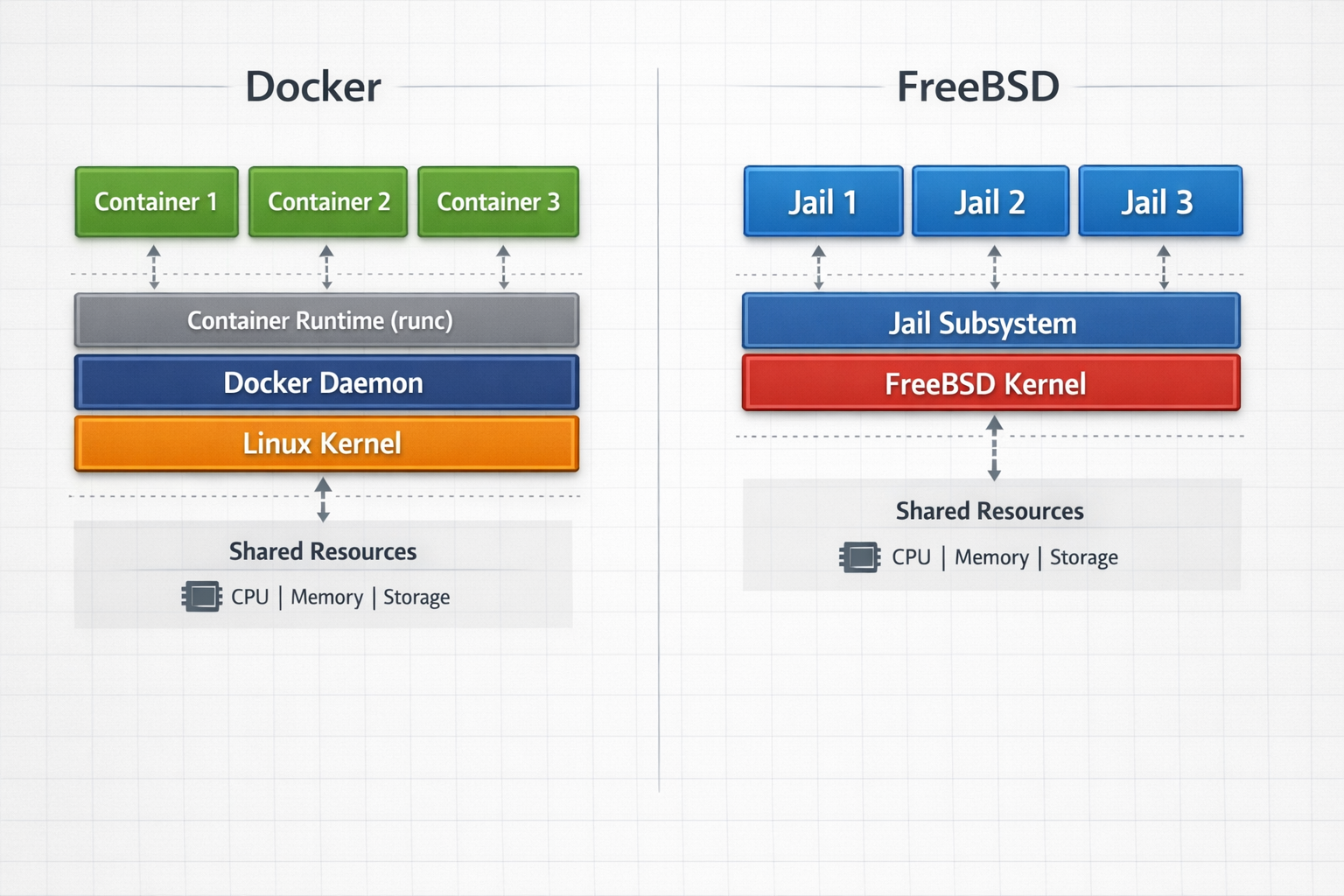Viewport: 1344px width, 896px height.
Task: Select the Jail 1 block
Action: [822, 202]
